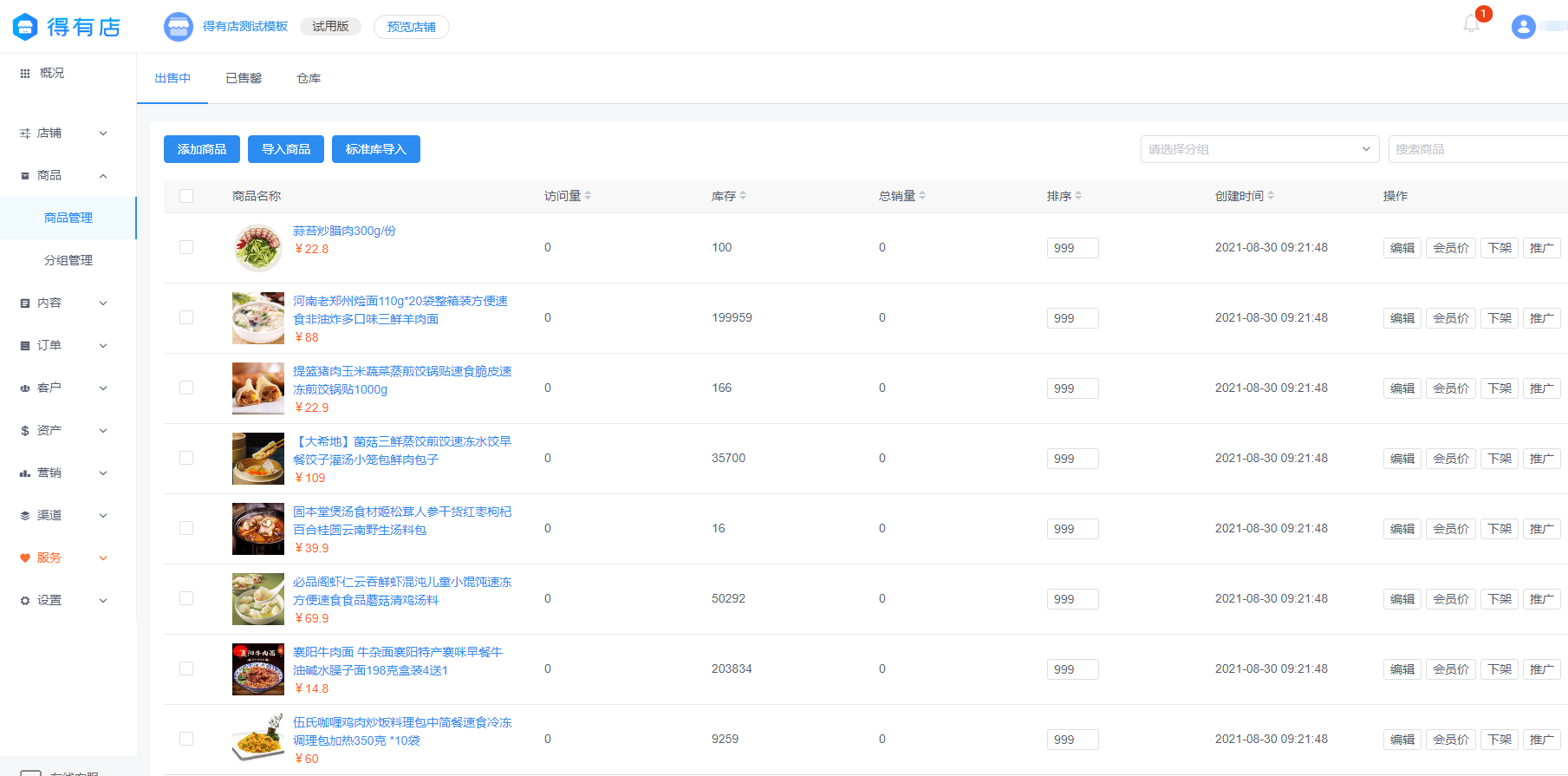Click 推广 for 固本堂煲汤食材 row
The width and height of the screenshot is (1568, 776).
point(1542,529)
